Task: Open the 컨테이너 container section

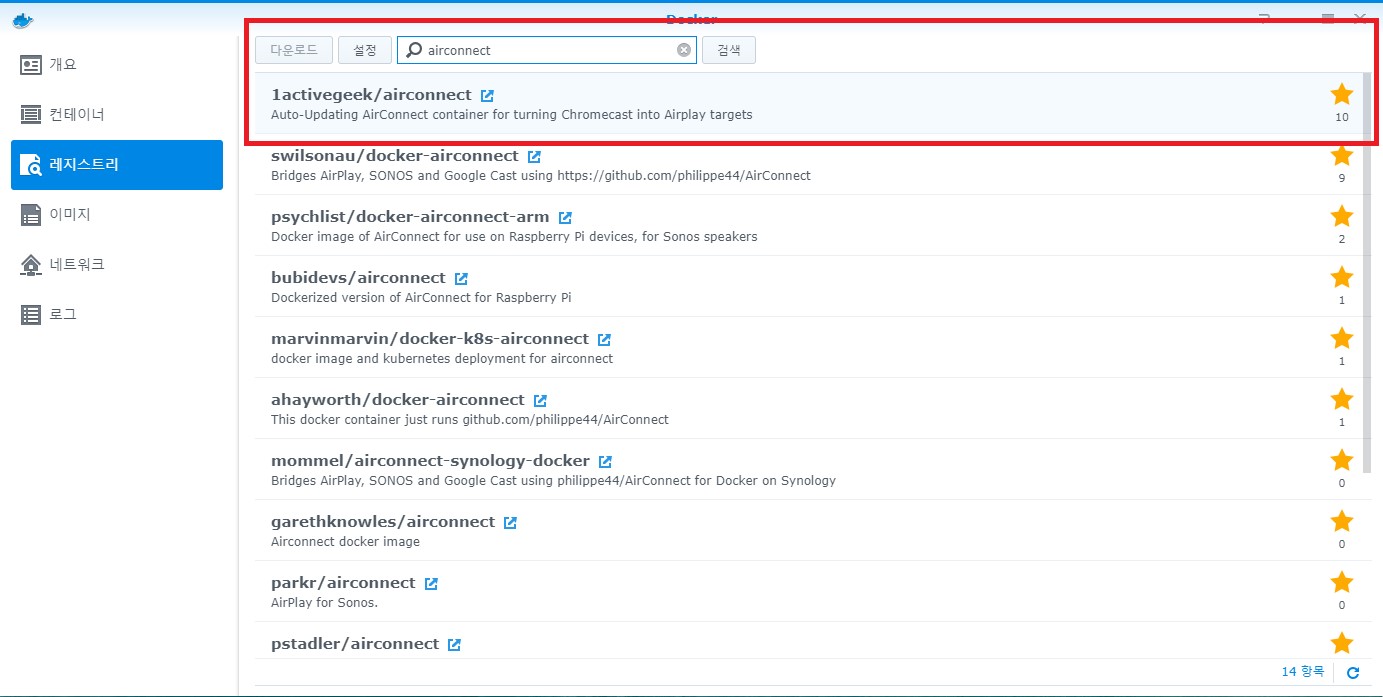Action: (117, 115)
